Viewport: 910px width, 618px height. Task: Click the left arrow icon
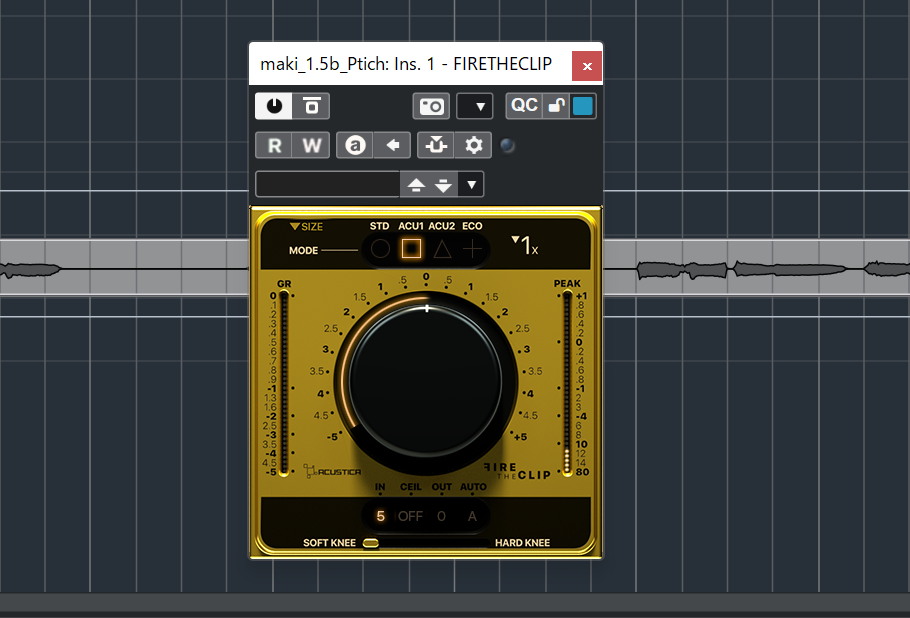392,145
